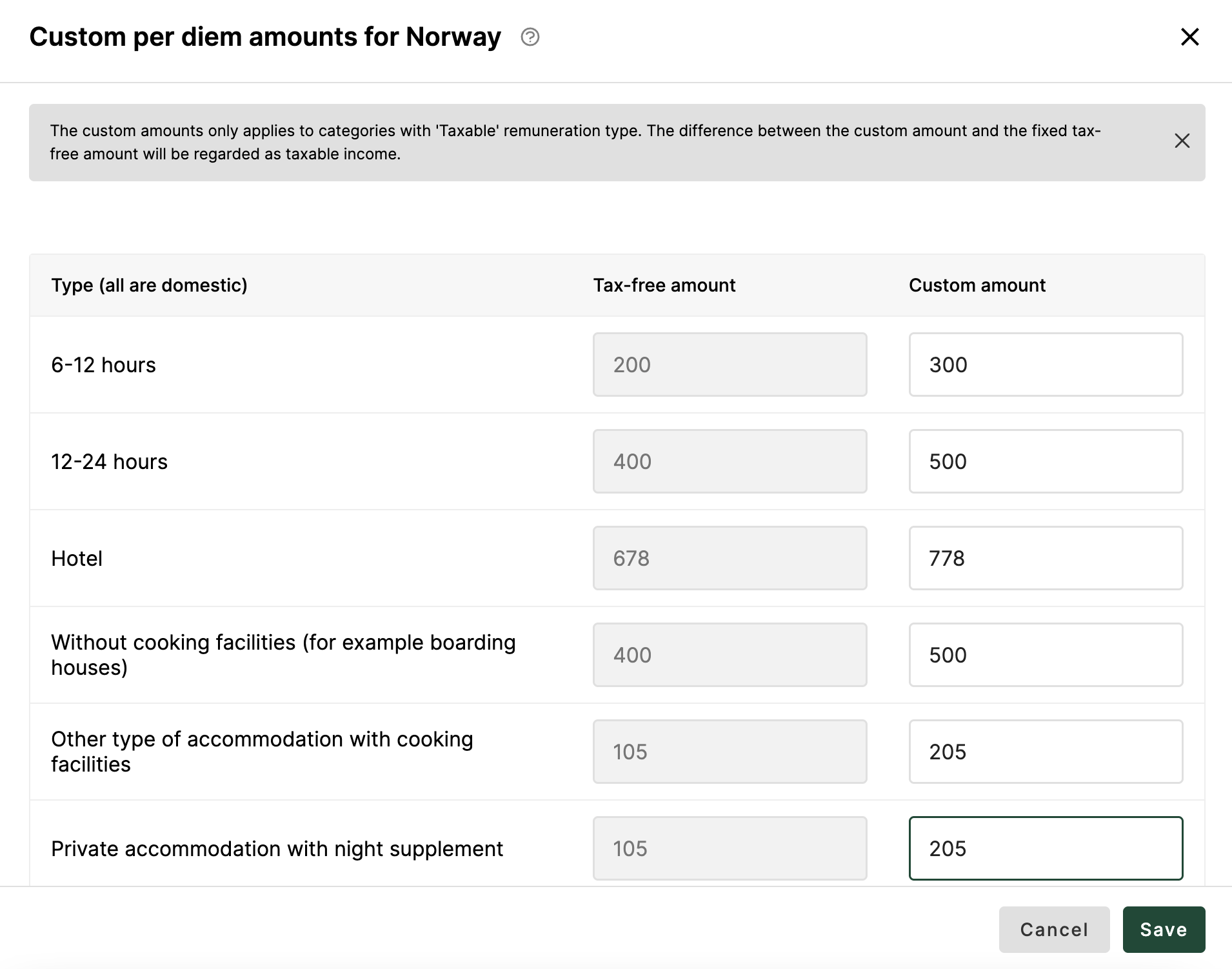Click the private accommodation row label
Image resolution: width=1232 pixels, height=969 pixels.
click(x=277, y=848)
